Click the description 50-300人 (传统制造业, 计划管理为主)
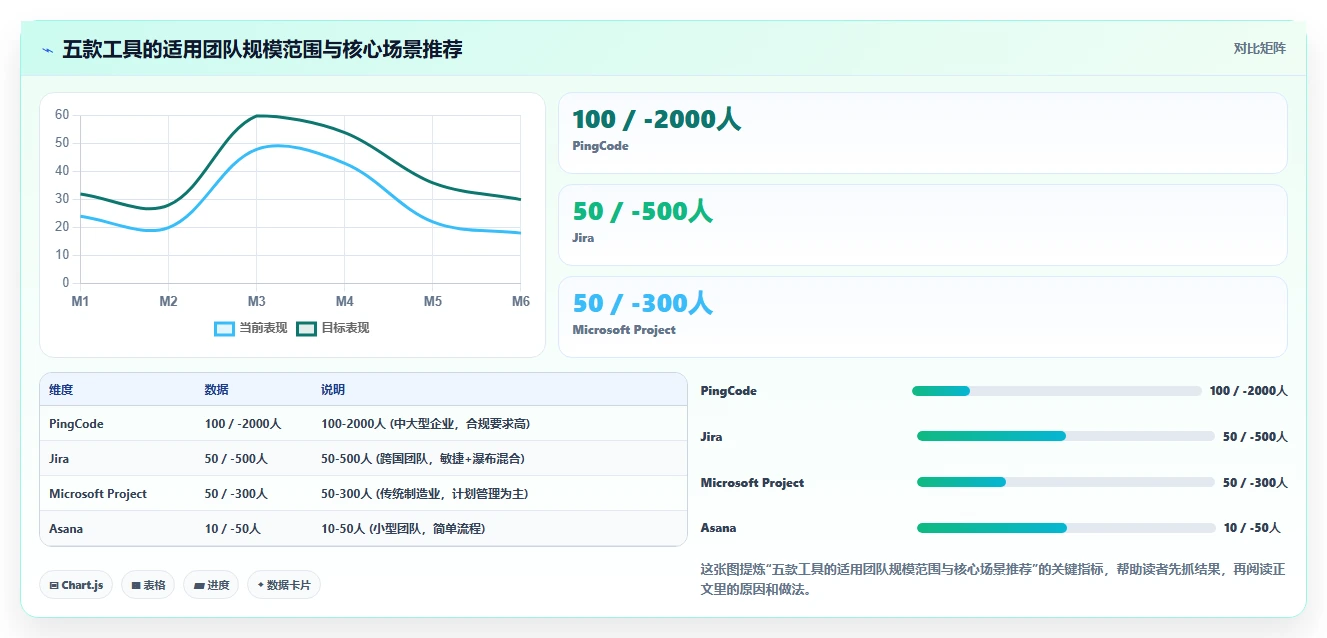The image size is (1327, 638). point(425,494)
